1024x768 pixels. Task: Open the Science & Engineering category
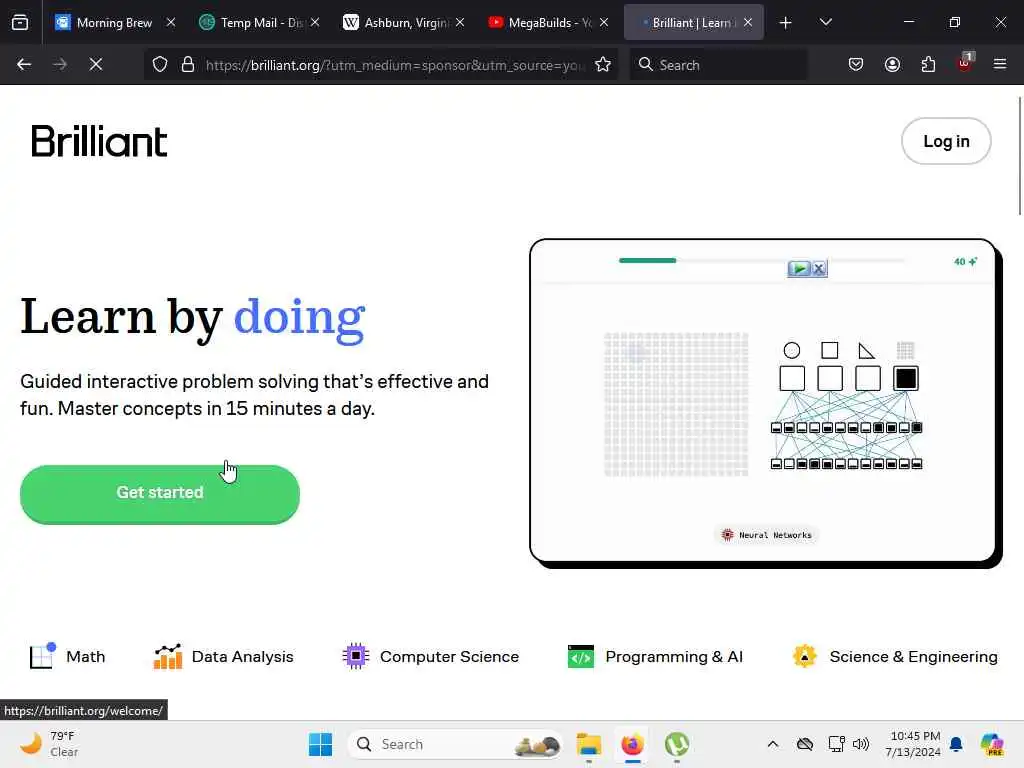894,656
